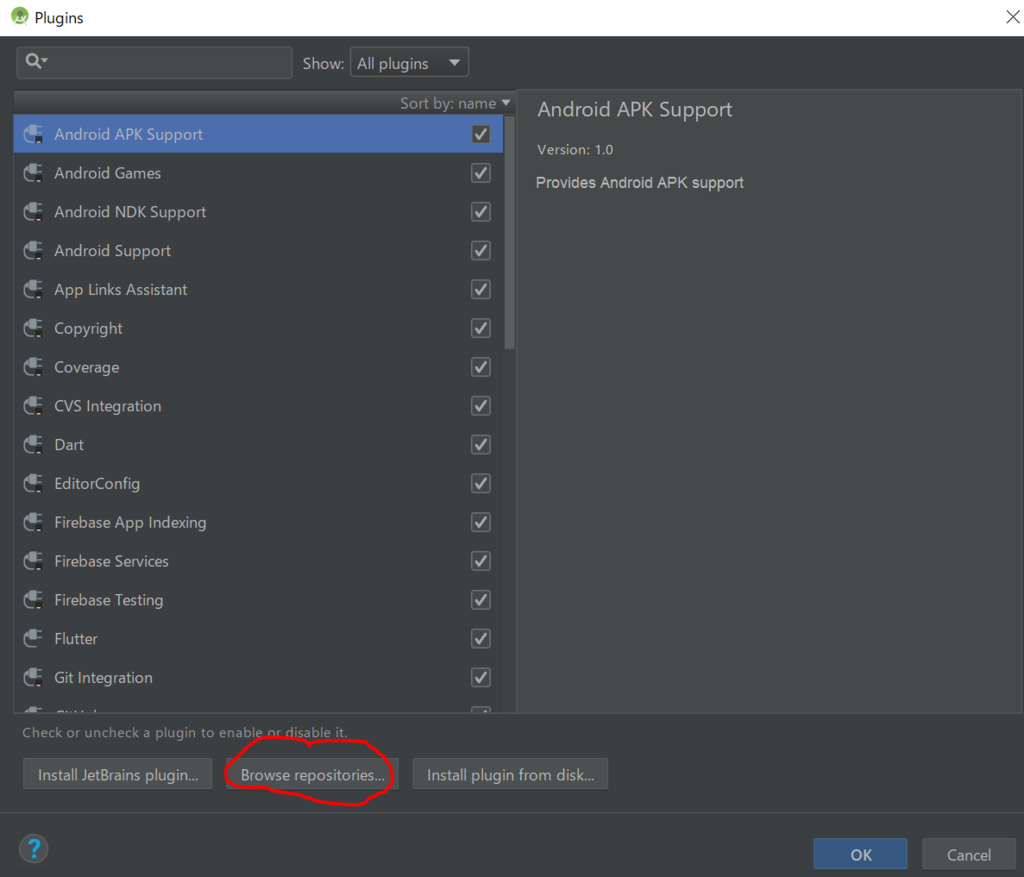Disable the Copyright plugin checkbox

481,328
